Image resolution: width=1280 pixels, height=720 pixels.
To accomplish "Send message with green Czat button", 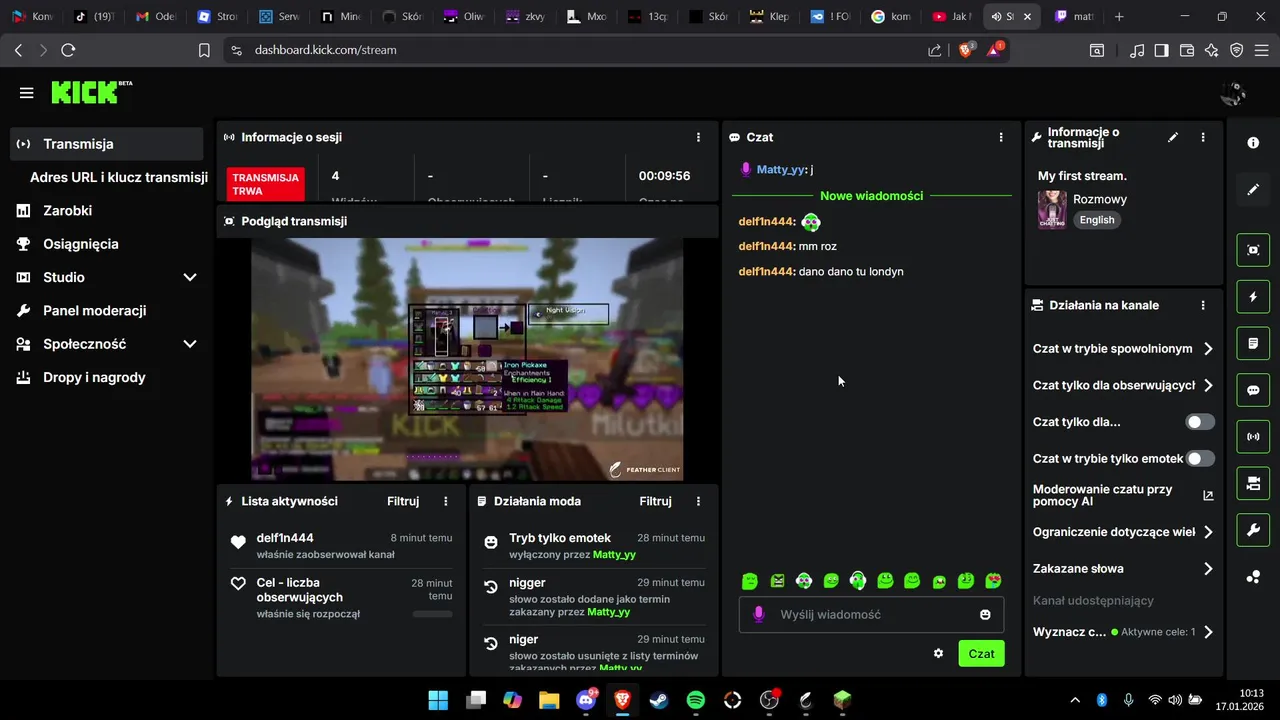I will tap(981, 653).
